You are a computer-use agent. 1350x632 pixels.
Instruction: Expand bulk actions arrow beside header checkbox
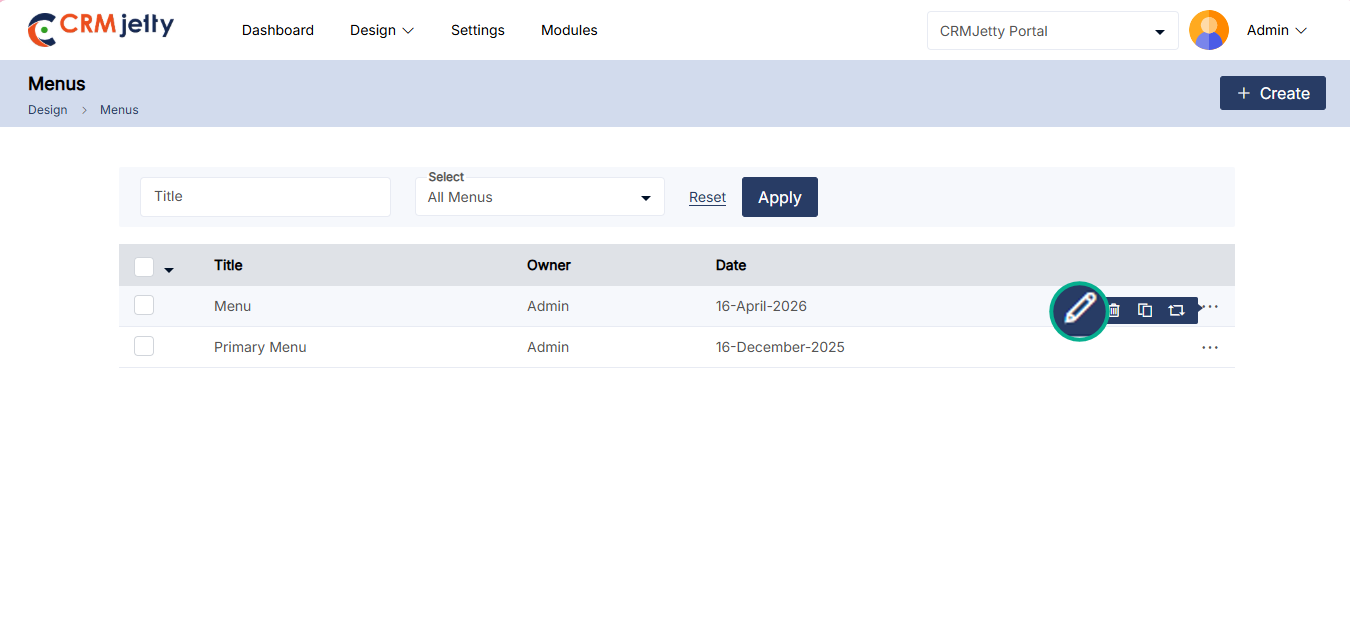coord(169,270)
